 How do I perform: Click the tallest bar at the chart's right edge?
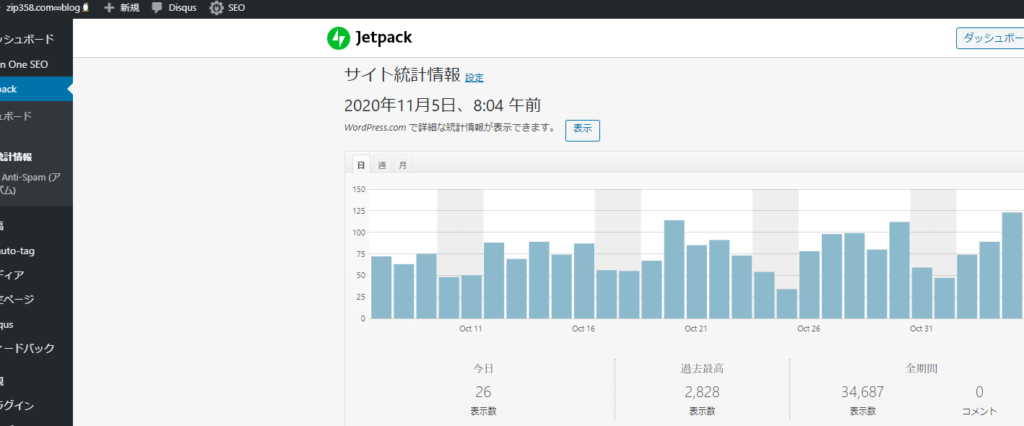tap(1012, 265)
